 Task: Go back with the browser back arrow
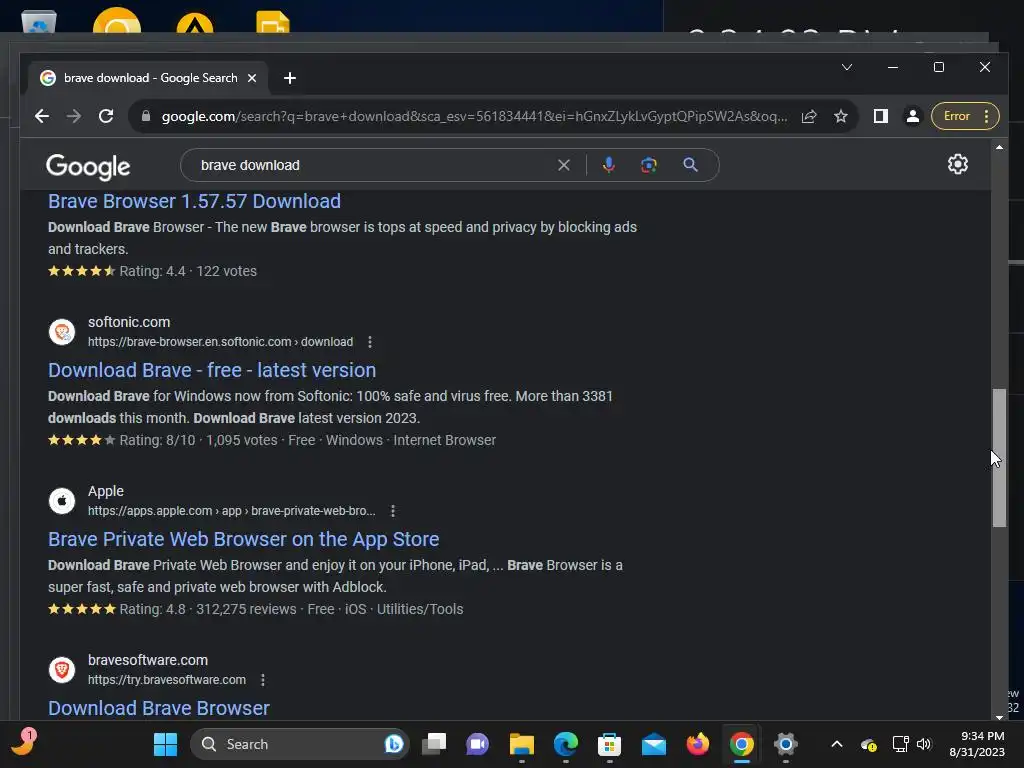tap(42, 116)
